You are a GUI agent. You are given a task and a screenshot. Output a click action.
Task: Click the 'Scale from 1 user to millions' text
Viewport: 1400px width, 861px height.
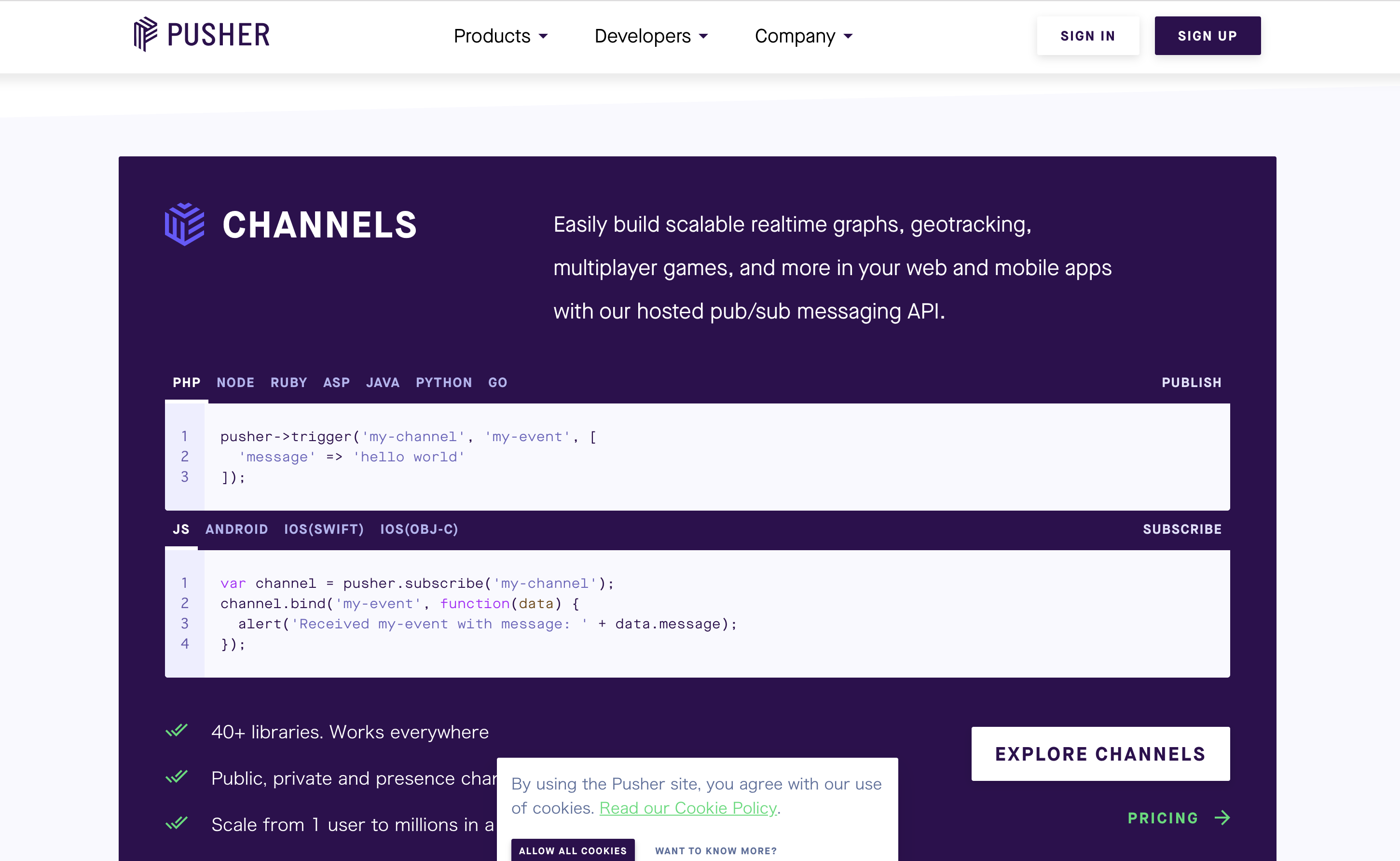[353, 824]
